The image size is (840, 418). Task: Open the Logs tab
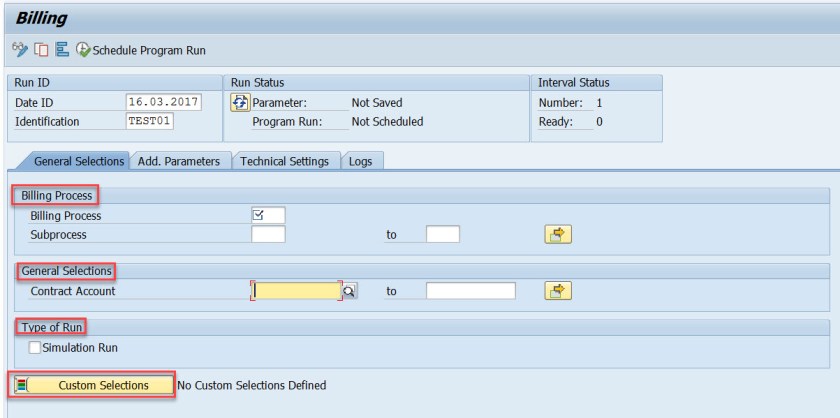[361, 161]
